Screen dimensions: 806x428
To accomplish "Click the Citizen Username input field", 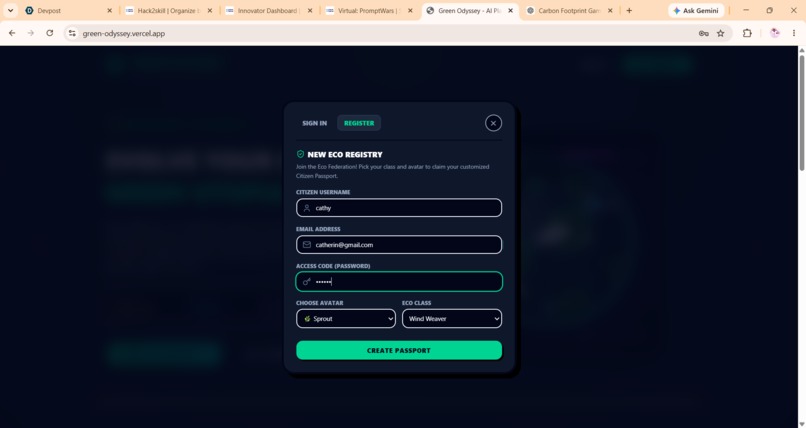I will [x=399, y=208].
